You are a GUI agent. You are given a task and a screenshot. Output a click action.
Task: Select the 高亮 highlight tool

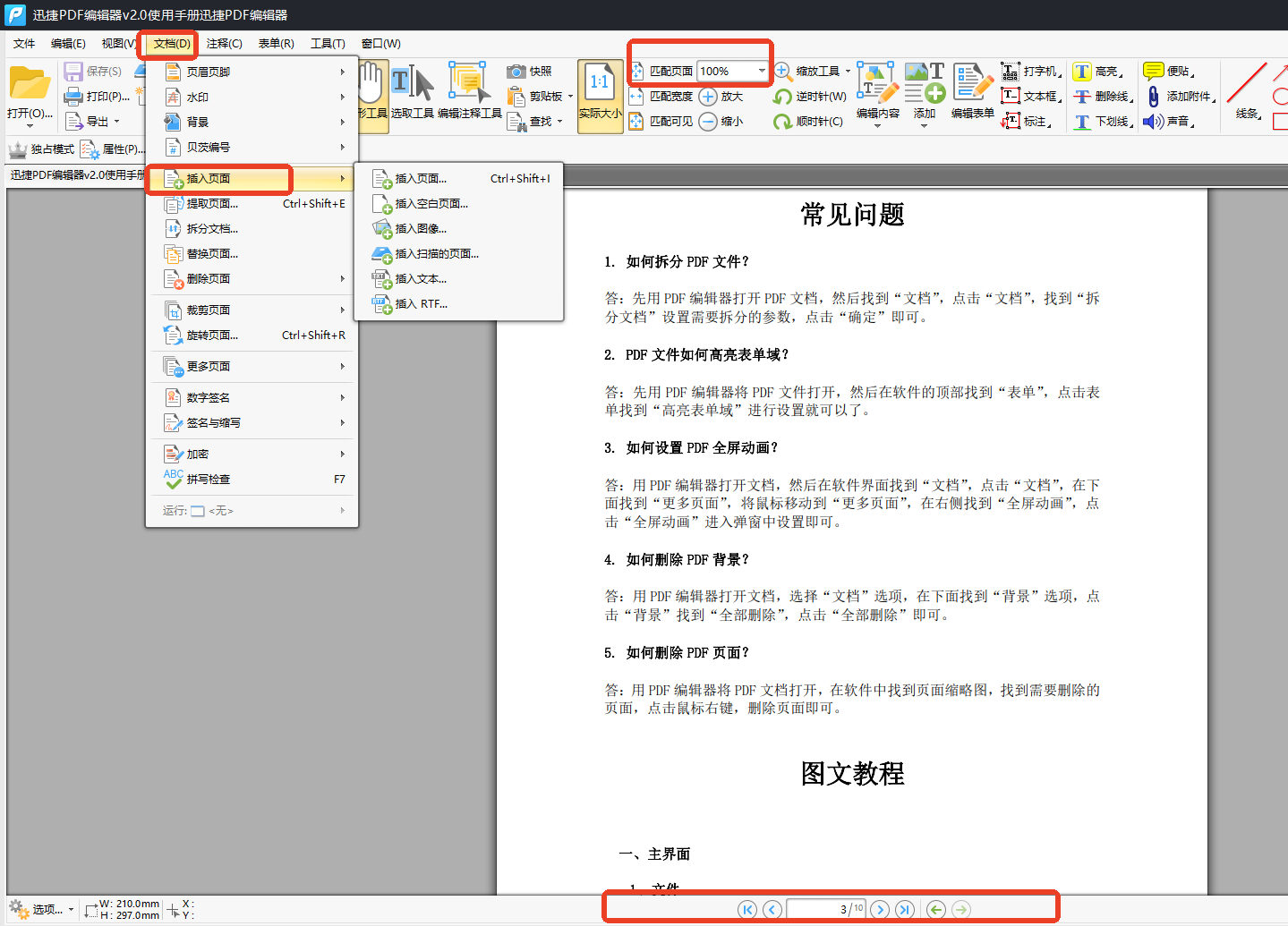(x=1097, y=72)
